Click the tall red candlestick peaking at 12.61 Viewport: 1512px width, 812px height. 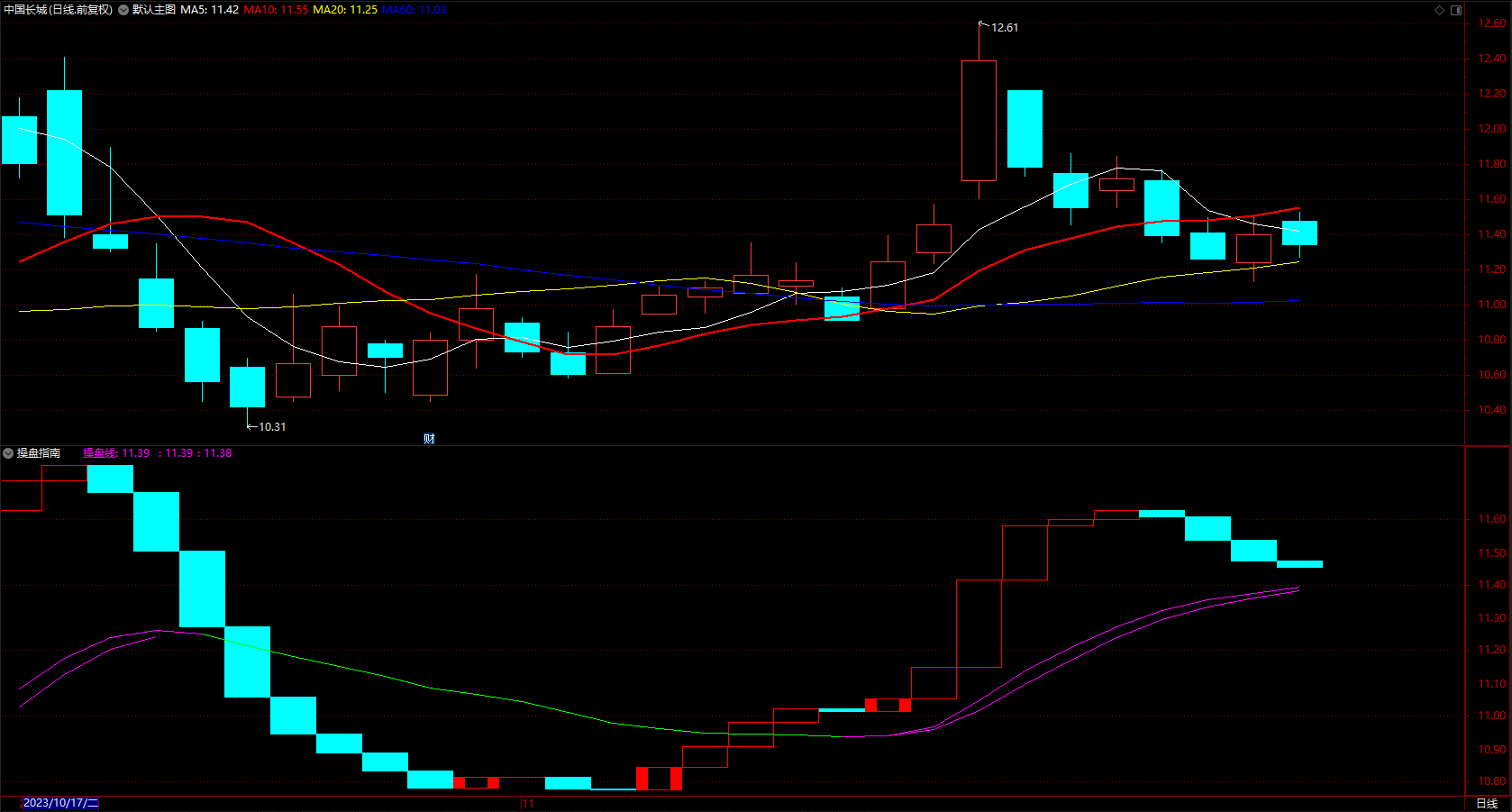click(979, 121)
